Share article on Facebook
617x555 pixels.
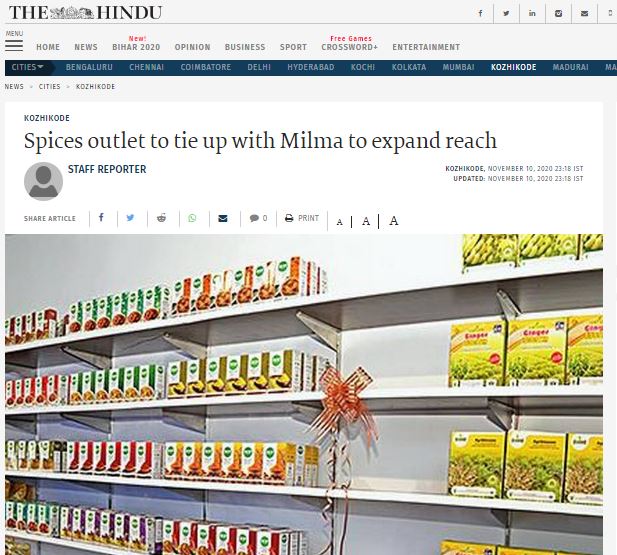[x=101, y=218]
